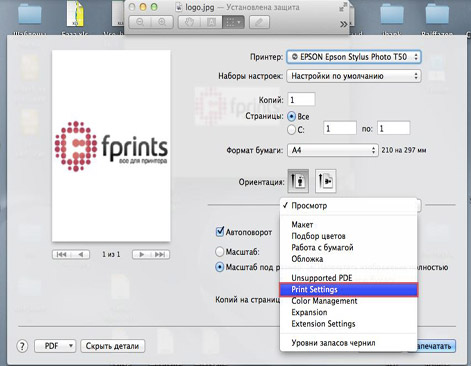This screenshot has width=471, height=366.
Task: Select Extension Settings menu entry
Action: click(x=348, y=324)
